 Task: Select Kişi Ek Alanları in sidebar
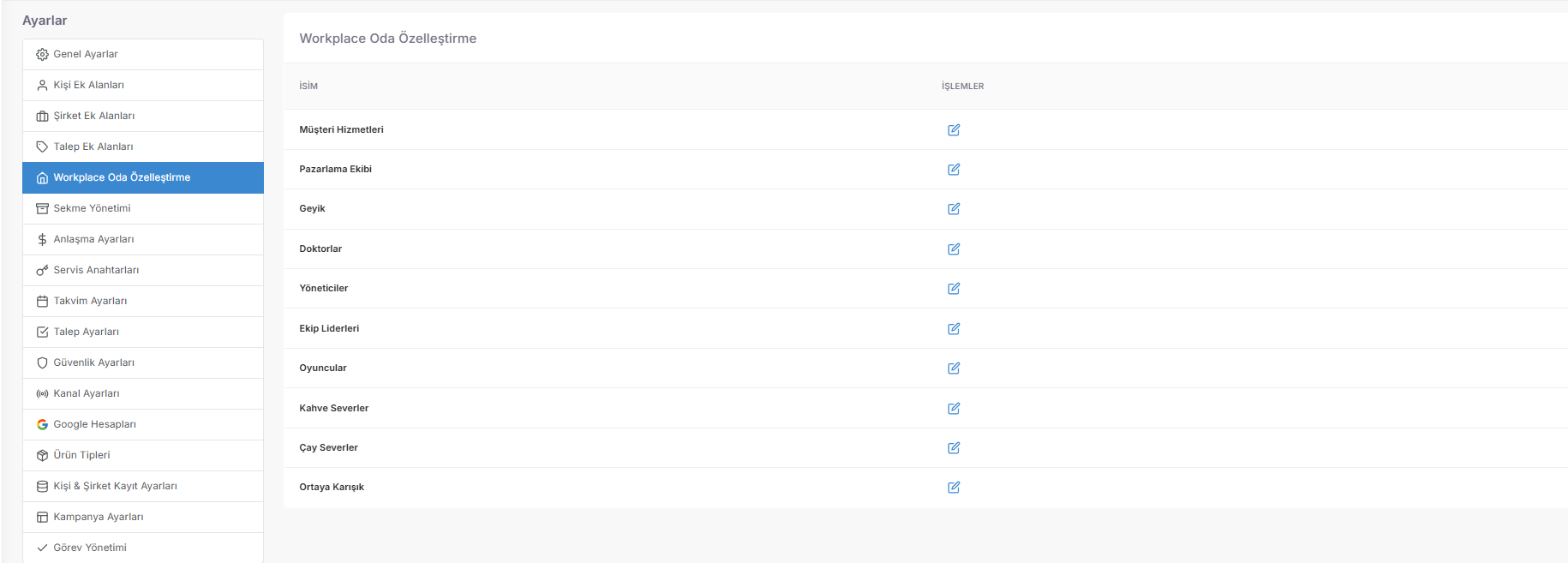(x=143, y=85)
